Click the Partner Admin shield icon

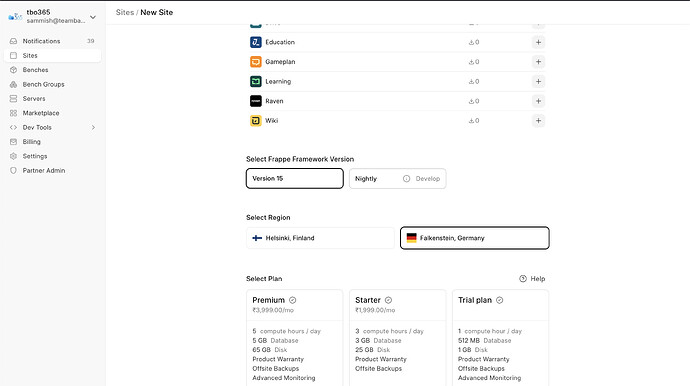tap(13, 170)
